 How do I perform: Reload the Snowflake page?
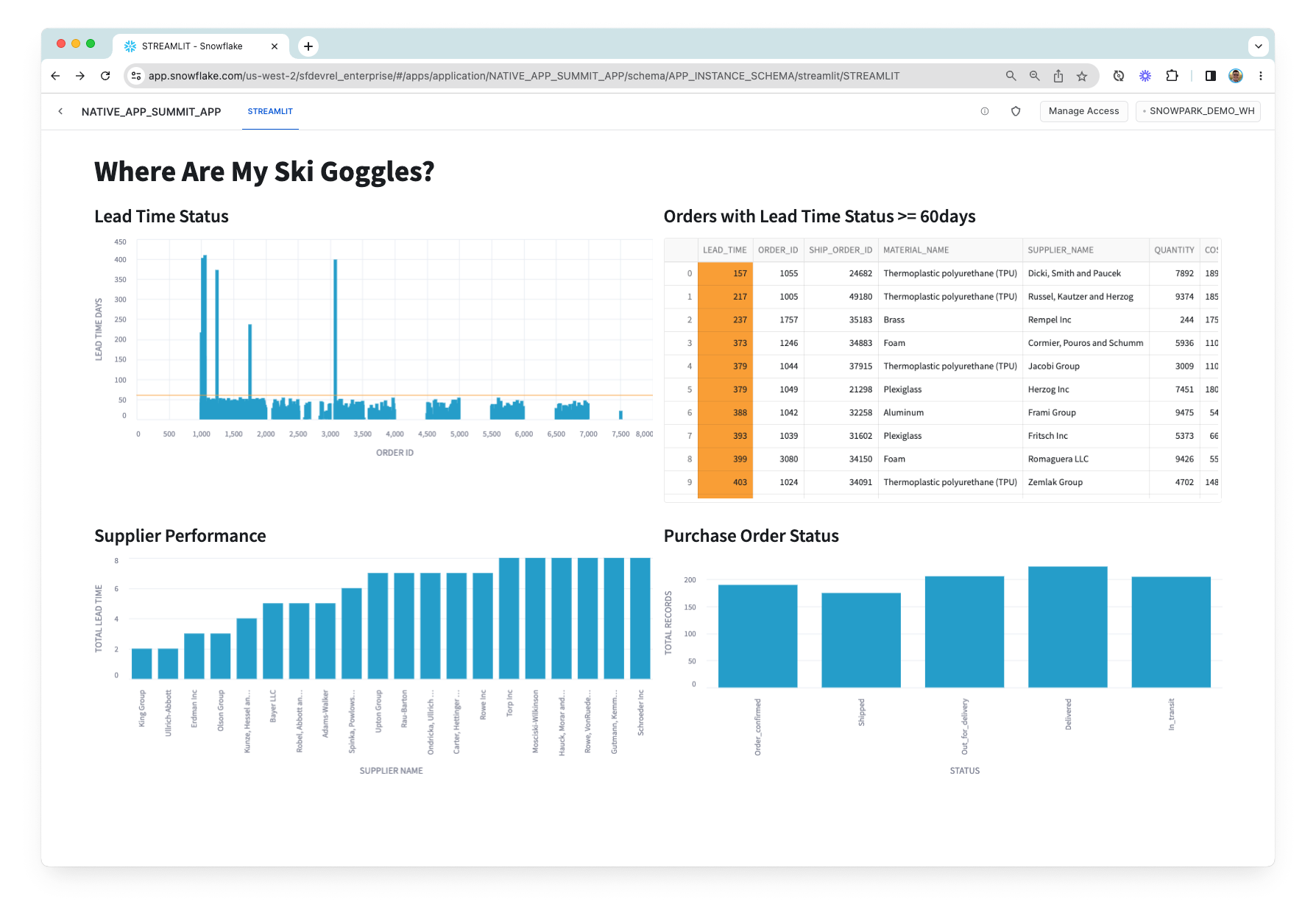click(105, 76)
